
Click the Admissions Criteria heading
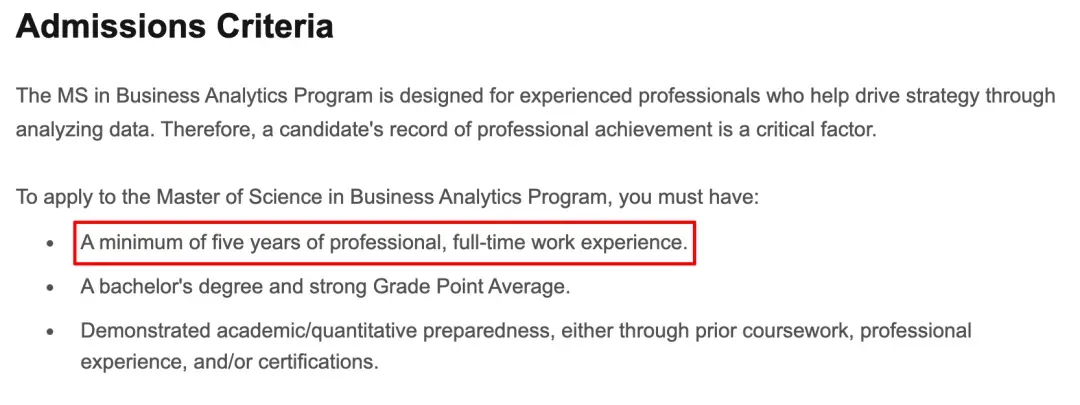[x=174, y=27]
